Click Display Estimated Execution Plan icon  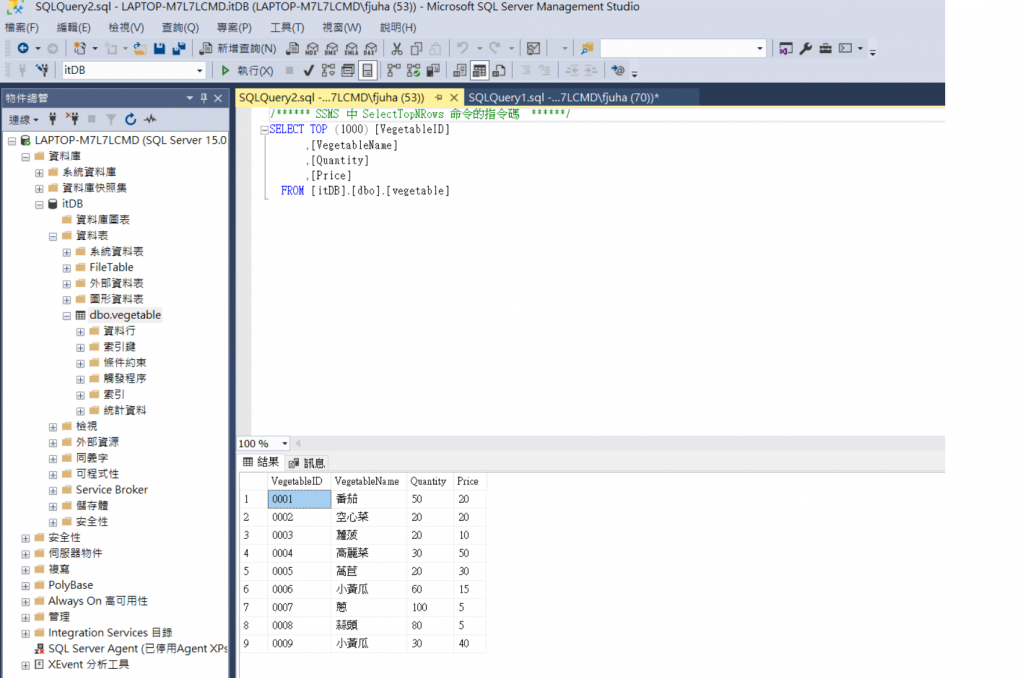pyautogui.click(x=328, y=70)
